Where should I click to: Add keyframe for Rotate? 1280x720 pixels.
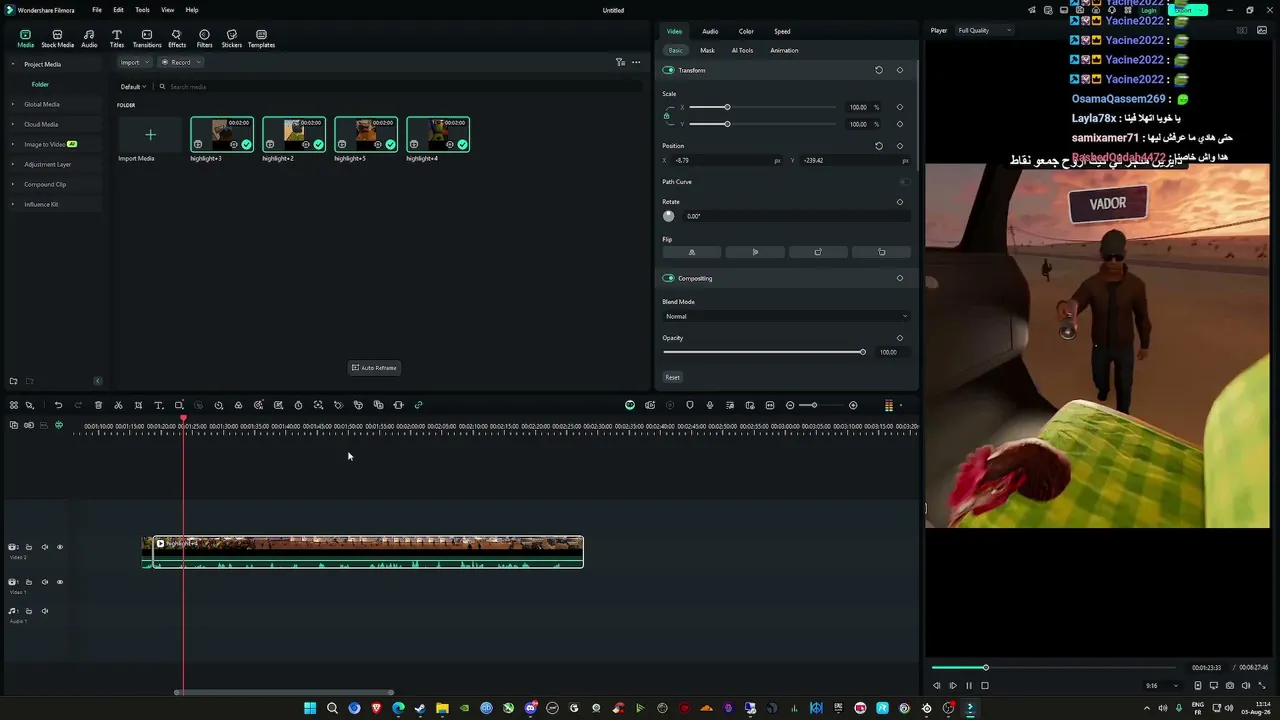[900, 202]
